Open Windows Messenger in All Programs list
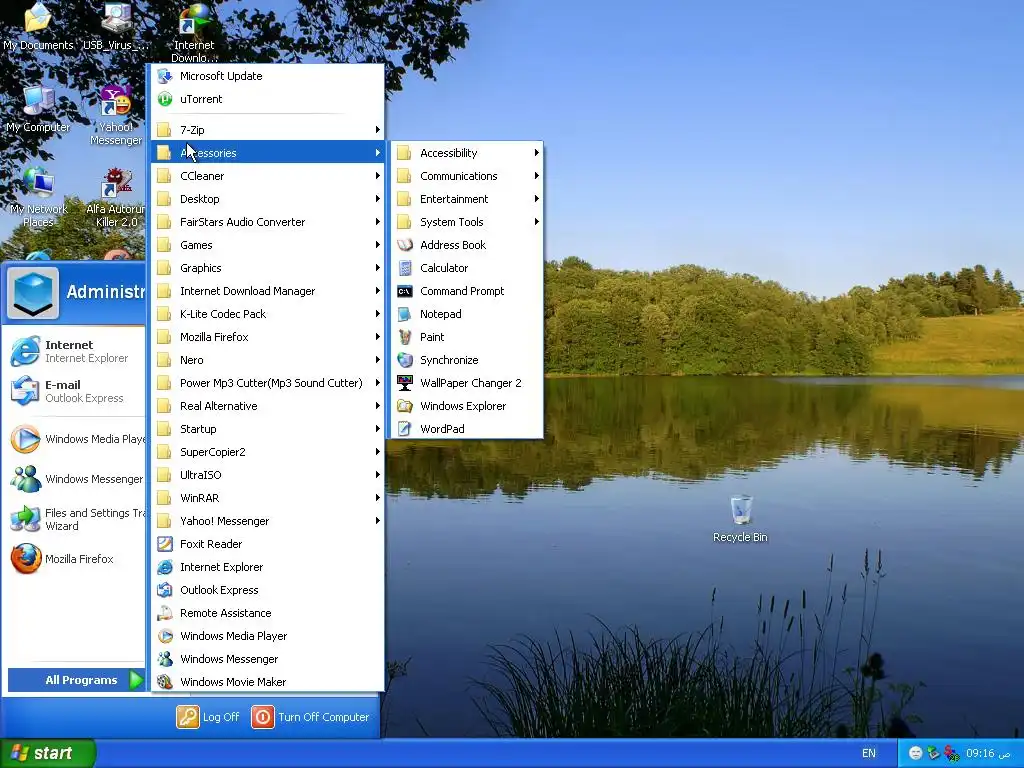 [x=267, y=659]
